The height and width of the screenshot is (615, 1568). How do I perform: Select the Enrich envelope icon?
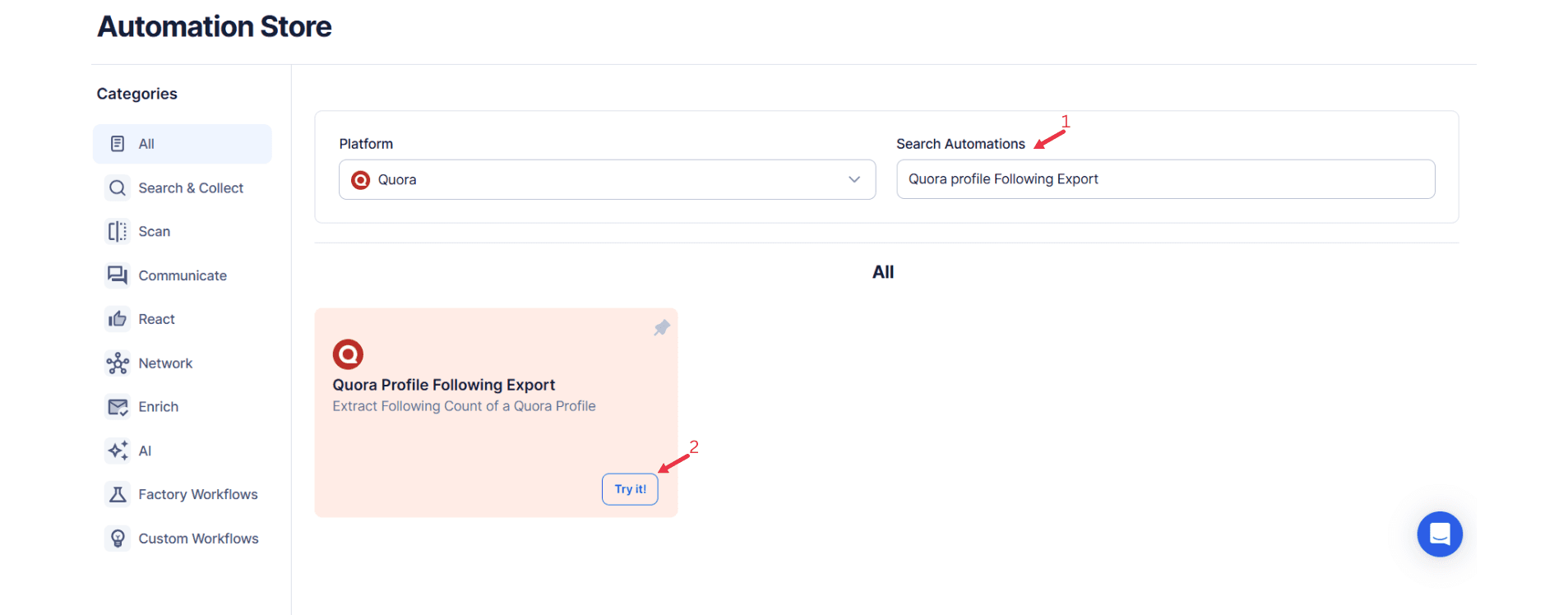[118, 406]
